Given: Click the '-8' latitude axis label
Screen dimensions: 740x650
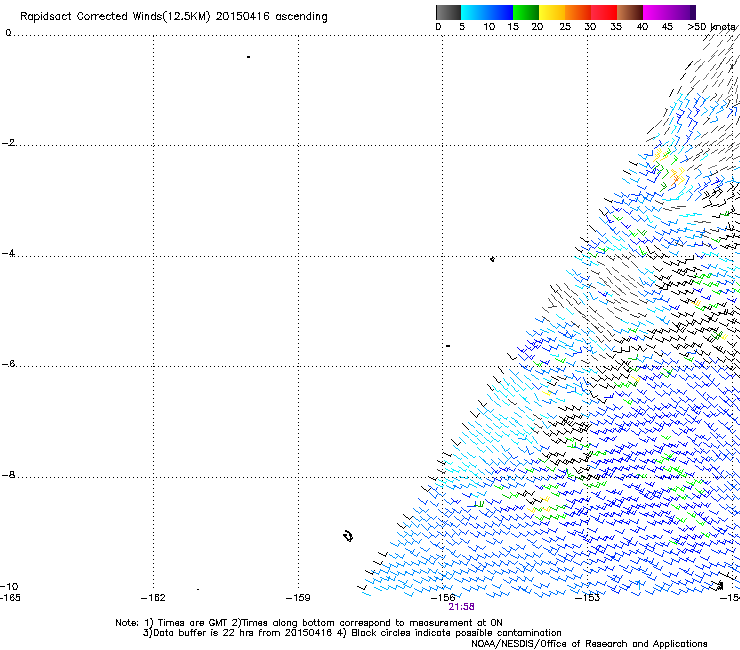Looking at the screenshot, I should click(x=8, y=474).
